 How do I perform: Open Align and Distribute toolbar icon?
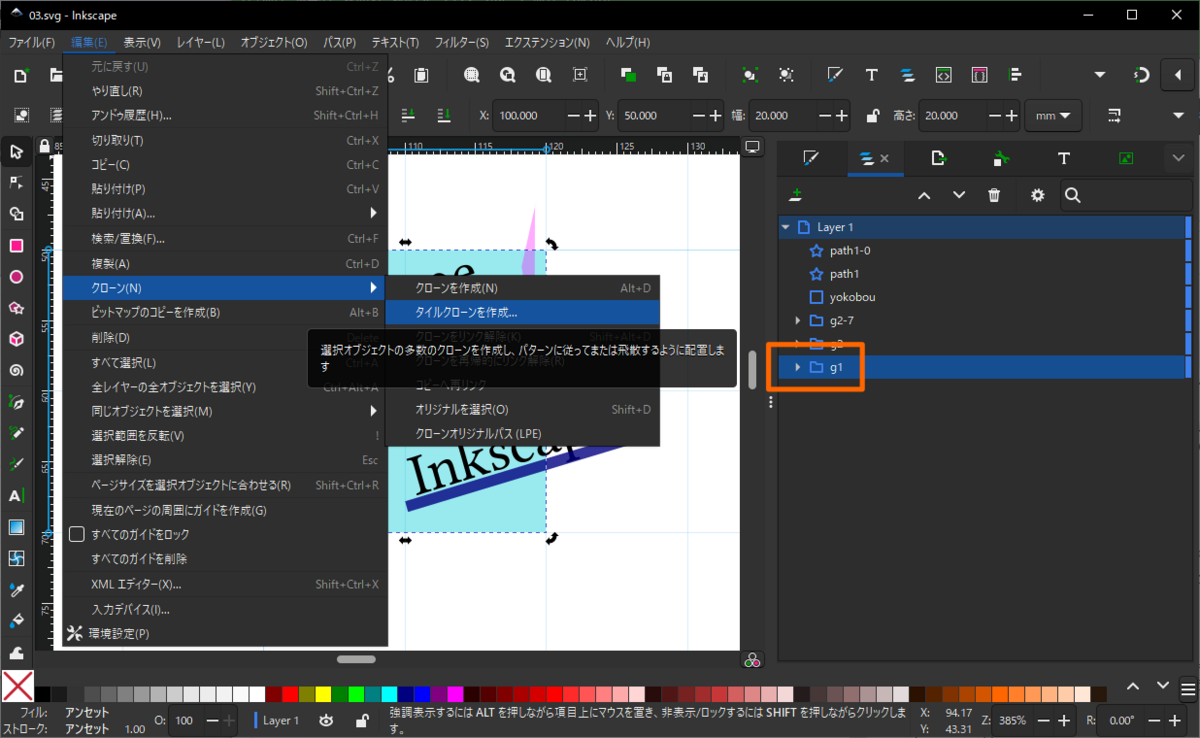point(1015,75)
